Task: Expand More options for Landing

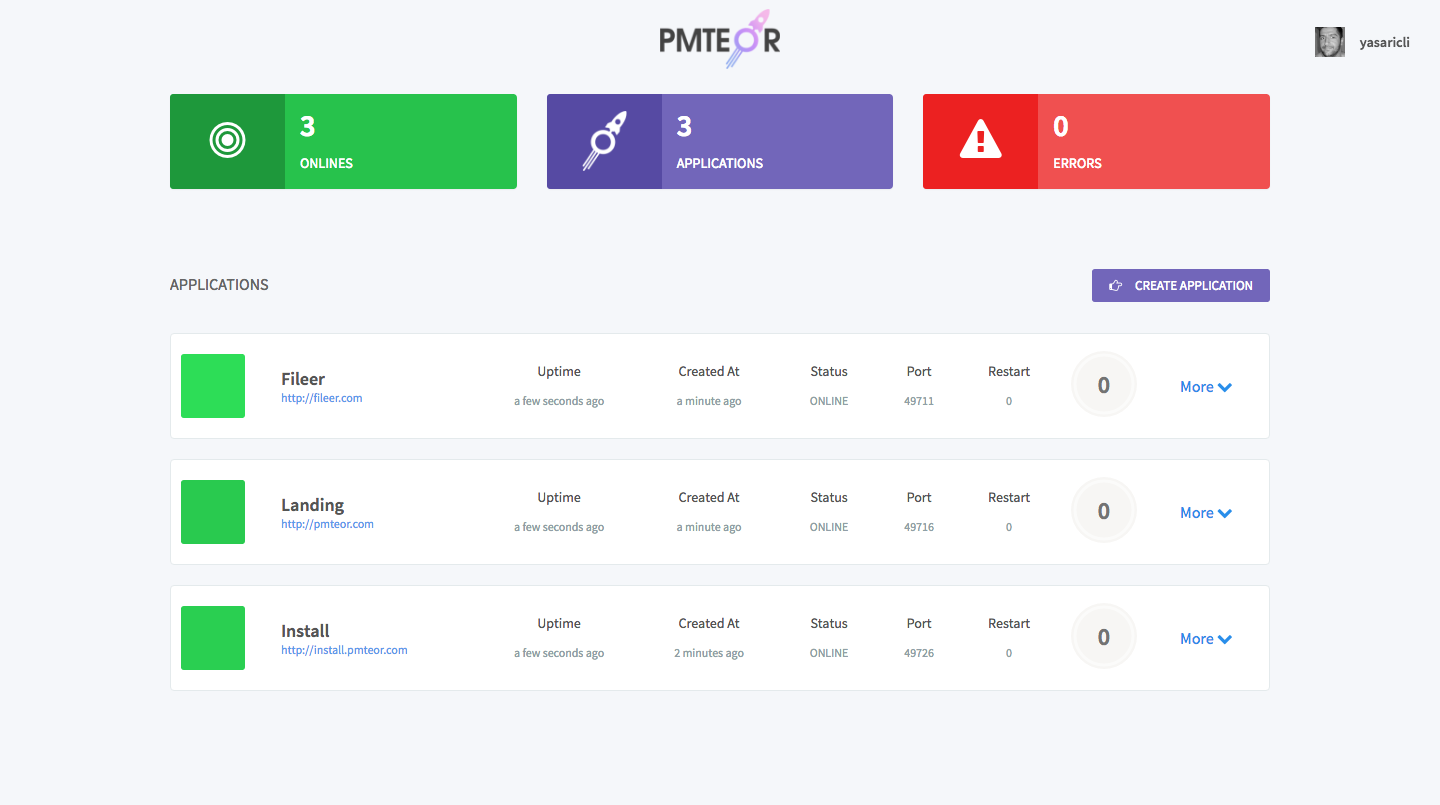Action: (1206, 513)
